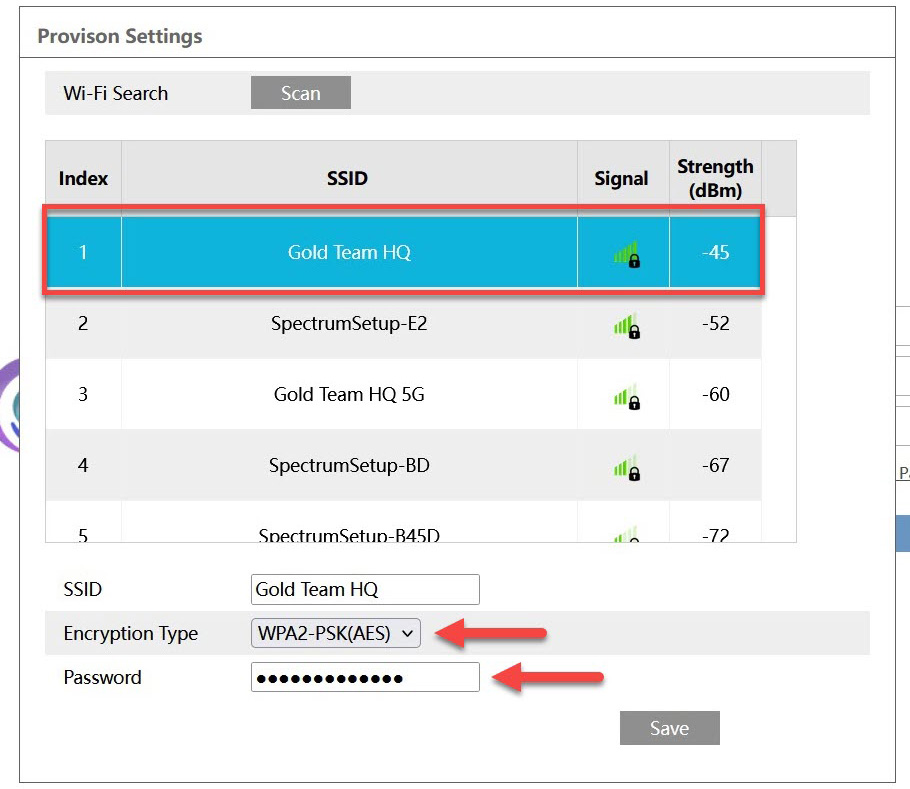Click the Scan button for Wi-Fi search

coord(300,93)
